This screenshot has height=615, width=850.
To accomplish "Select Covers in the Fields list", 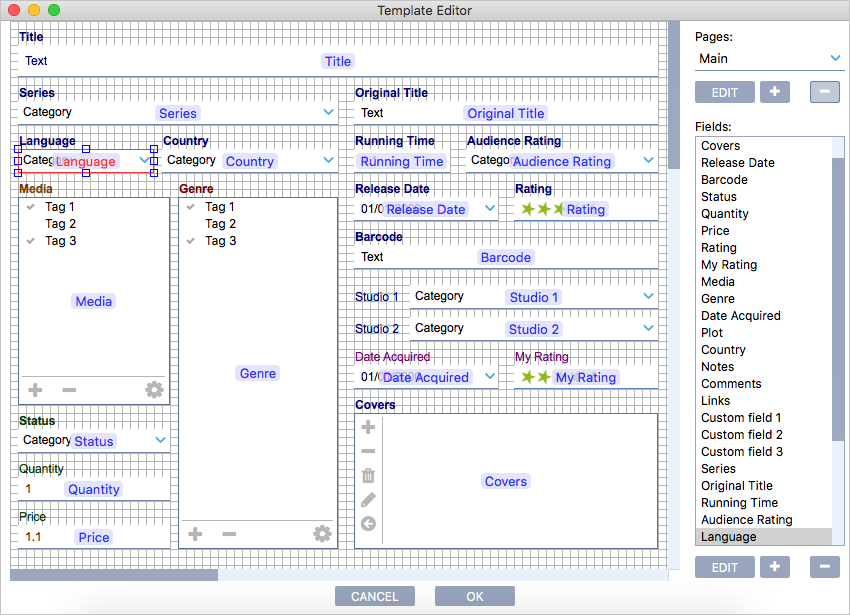I will [764, 146].
